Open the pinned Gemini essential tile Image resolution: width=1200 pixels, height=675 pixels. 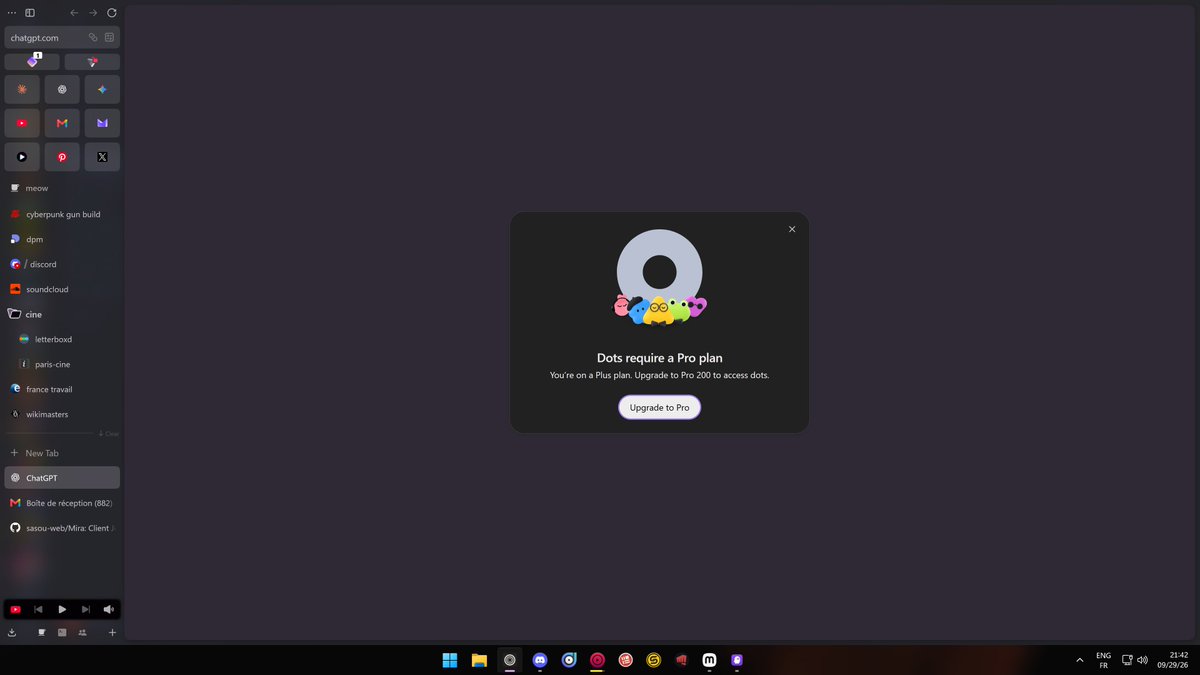point(102,89)
